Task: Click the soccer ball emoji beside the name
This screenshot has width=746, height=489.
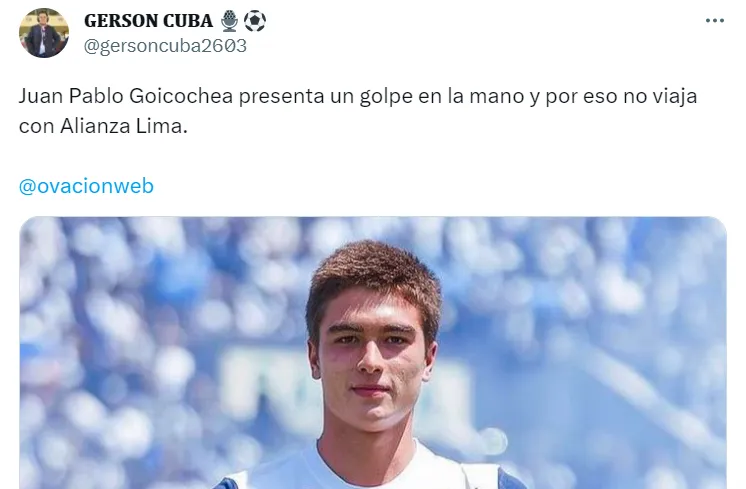Action: pyautogui.click(x=255, y=21)
